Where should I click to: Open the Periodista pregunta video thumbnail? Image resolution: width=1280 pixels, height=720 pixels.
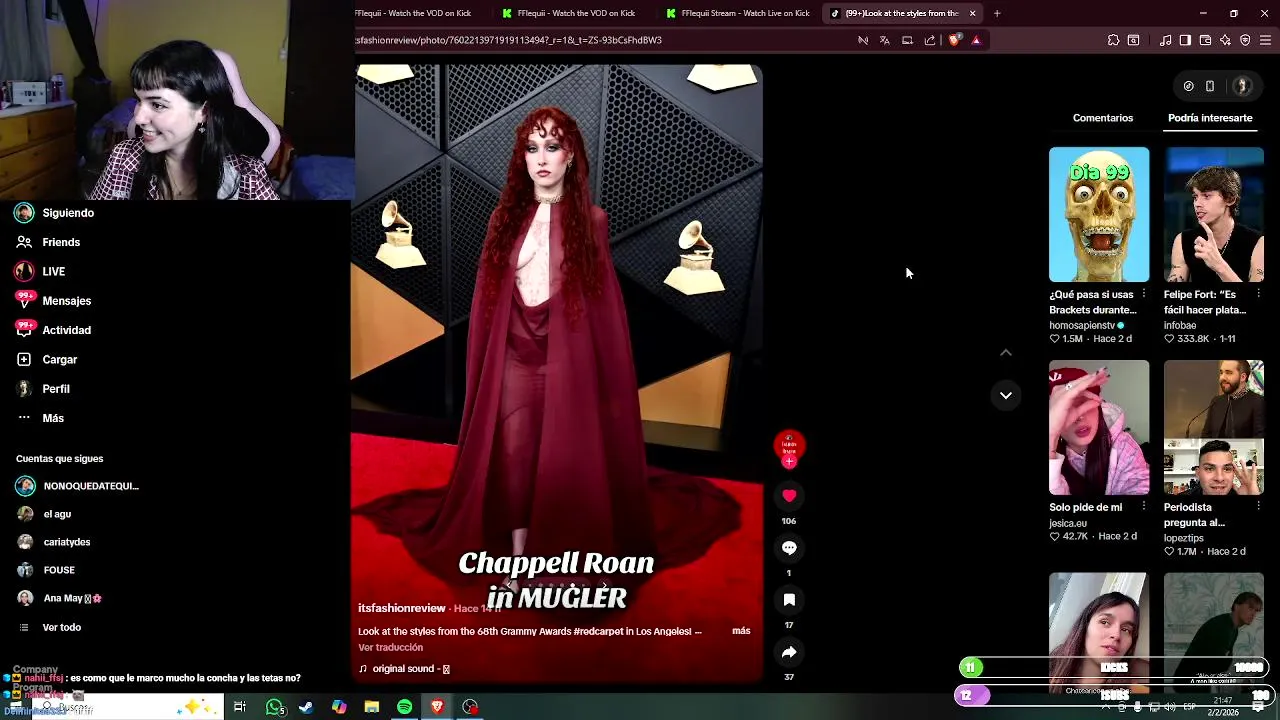(1214, 427)
